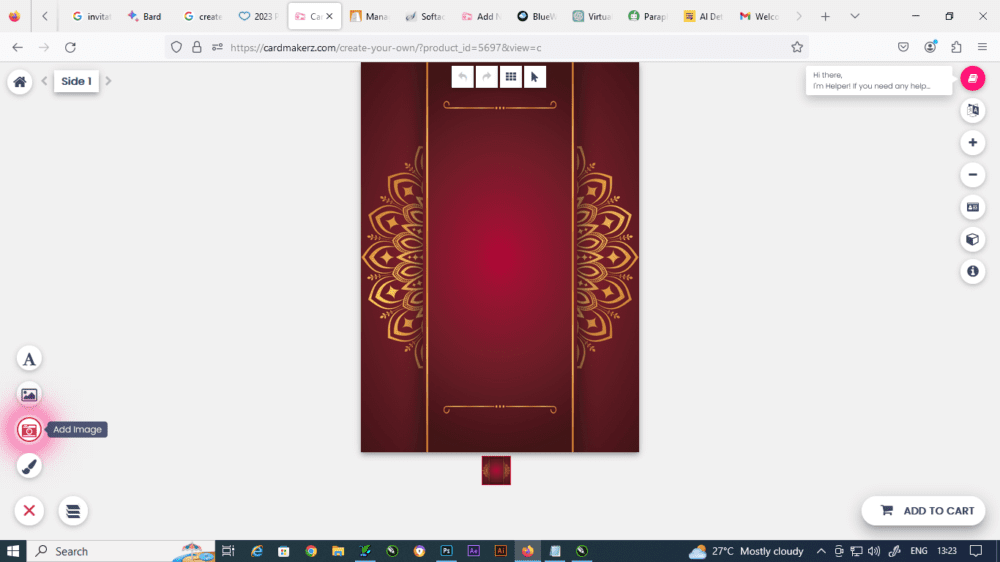Switch to the Bard browser tab
Viewport: 1000px width, 562px height.
tap(144, 17)
